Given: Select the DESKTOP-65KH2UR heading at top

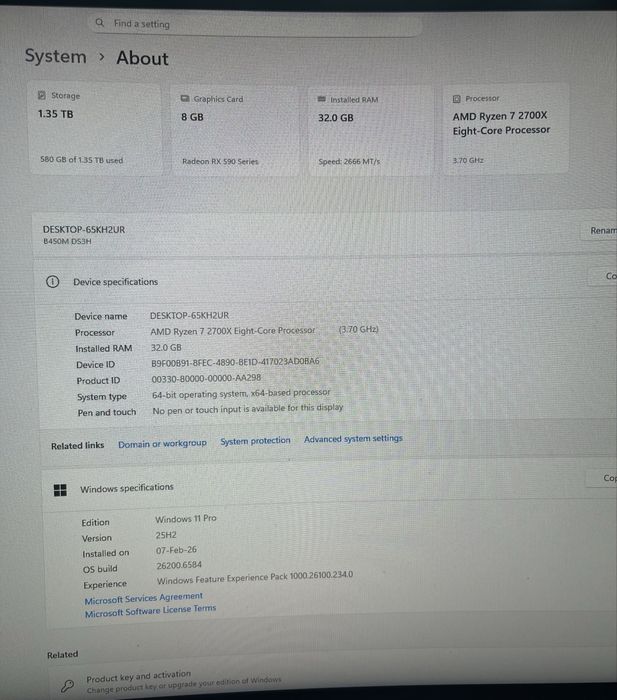Looking at the screenshot, I should coord(84,229).
